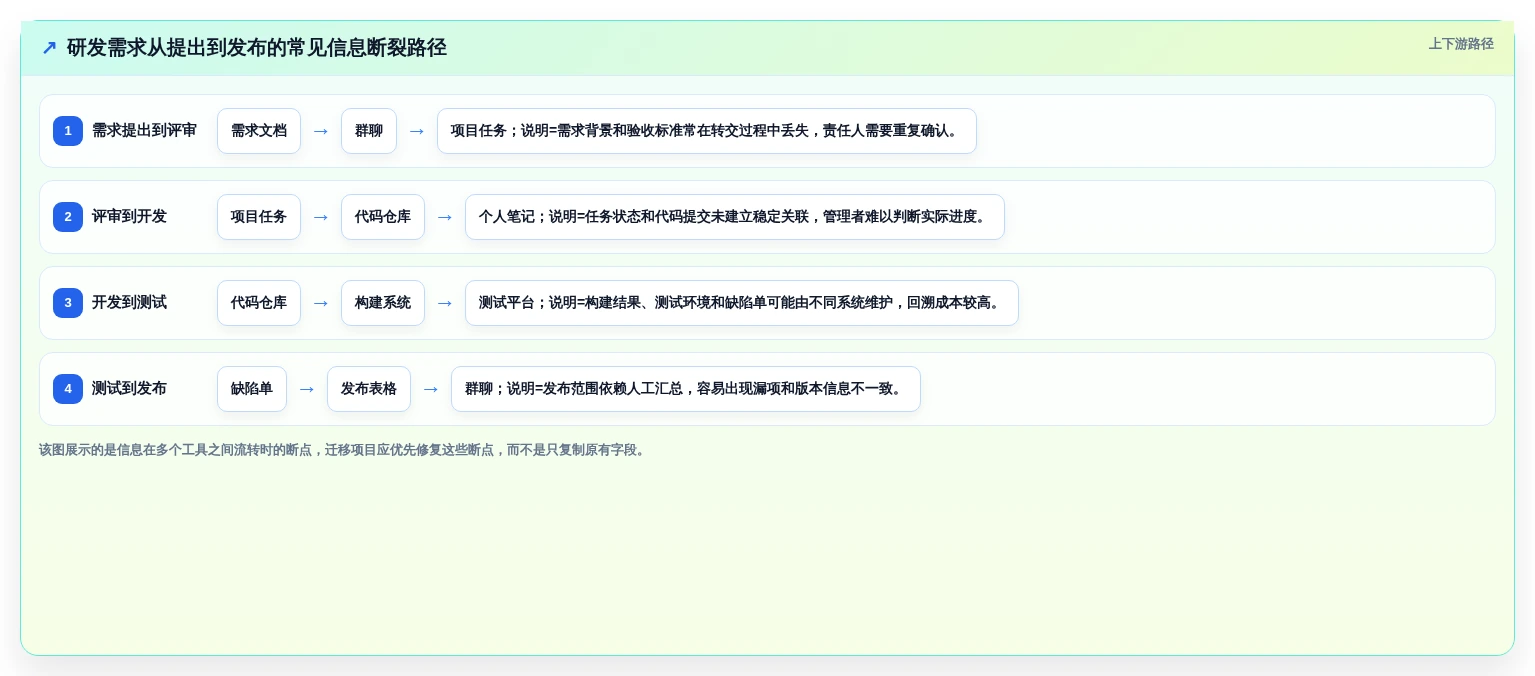Click the 测试到发布 stage label
Screen dimensions: 1535x676
coord(129,389)
